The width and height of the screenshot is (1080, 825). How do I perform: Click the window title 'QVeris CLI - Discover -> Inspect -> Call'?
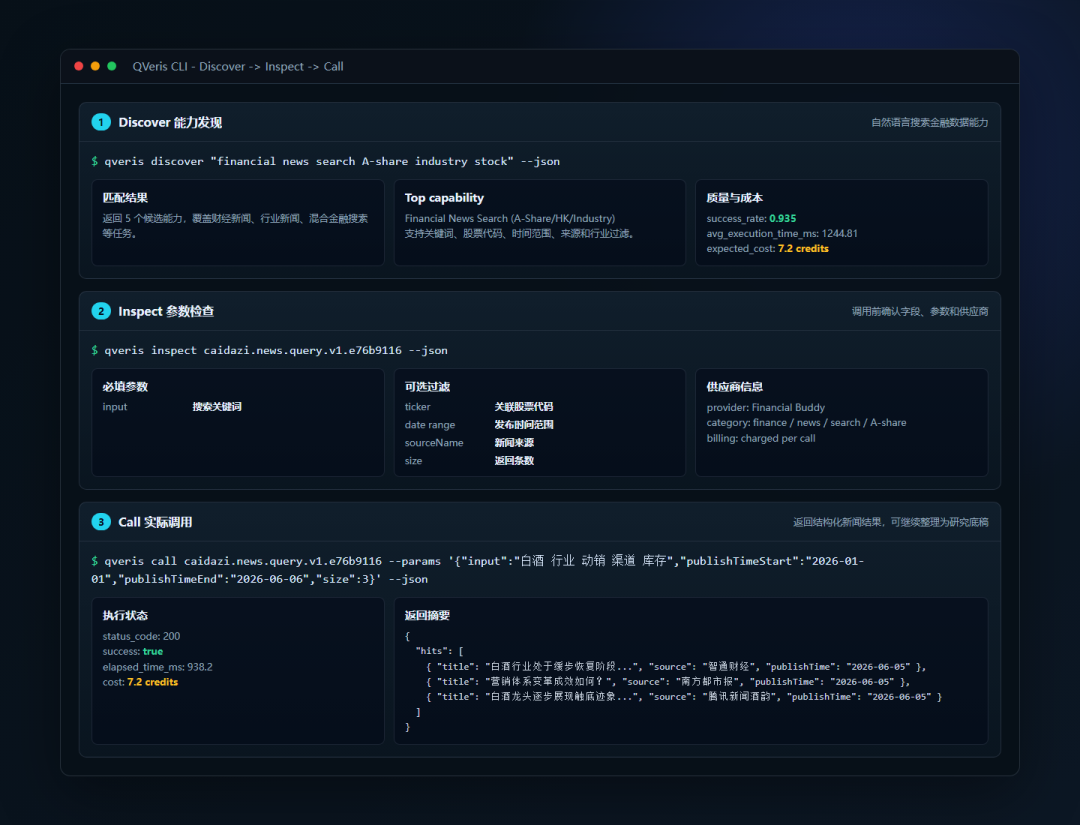[x=238, y=67]
